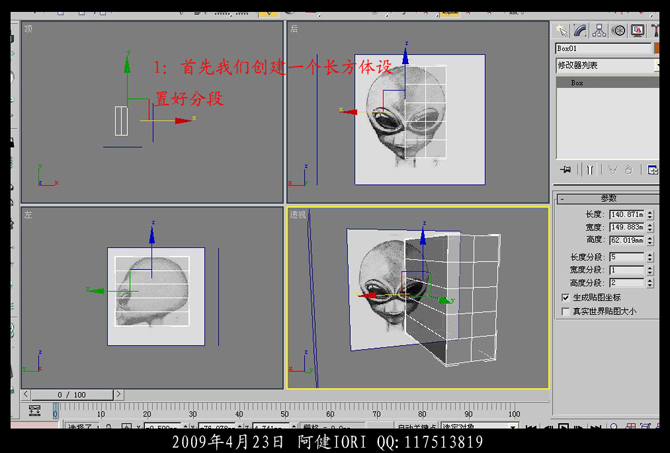Screen dimensions: 670x453
Task: Open the Display command panel tab
Action: 638,31
